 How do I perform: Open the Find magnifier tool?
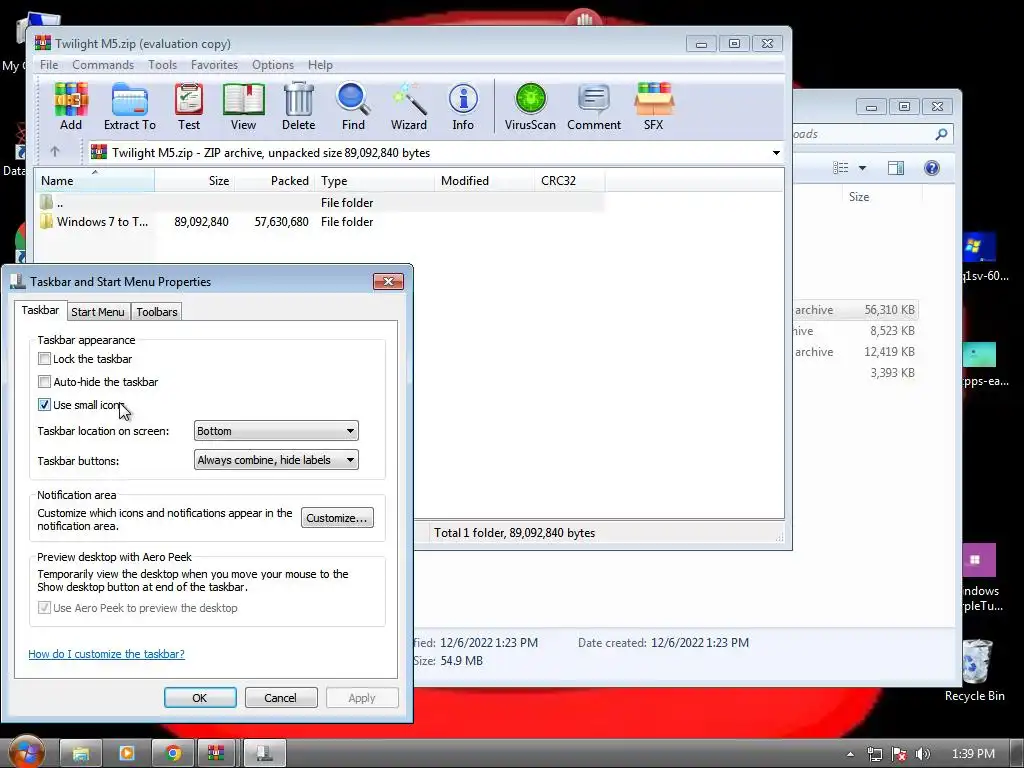click(353, 106)
